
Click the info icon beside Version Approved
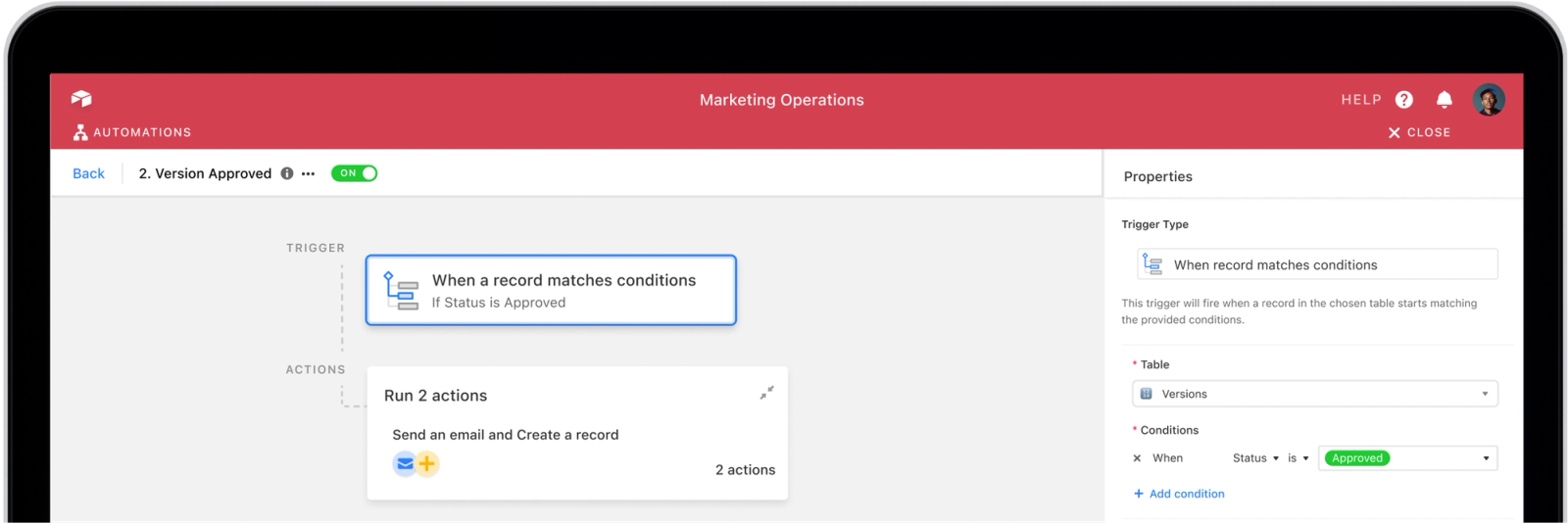pyautogui.click(x=287, y=173)
